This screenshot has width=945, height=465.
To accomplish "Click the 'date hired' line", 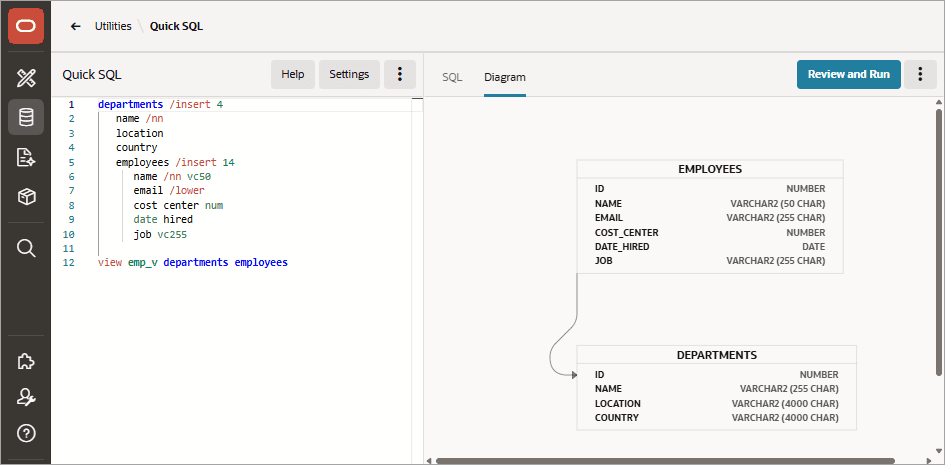I will tap(163, 220).
